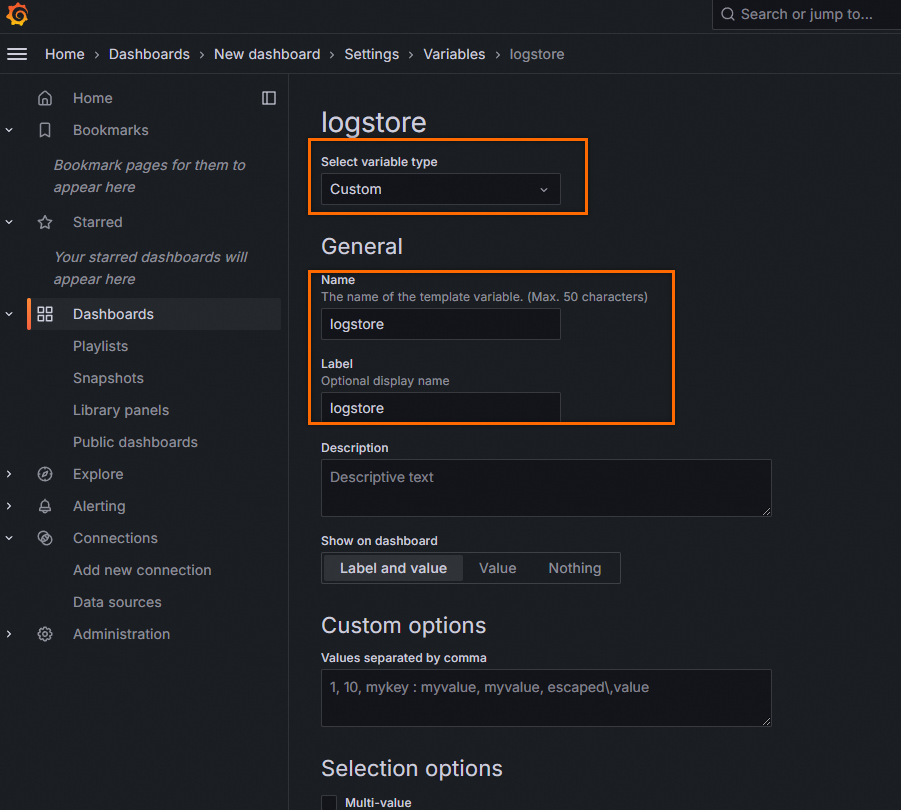Screen dimensions: 901x810
Task: Click the Search or jump to box
Action: (807, 14)
